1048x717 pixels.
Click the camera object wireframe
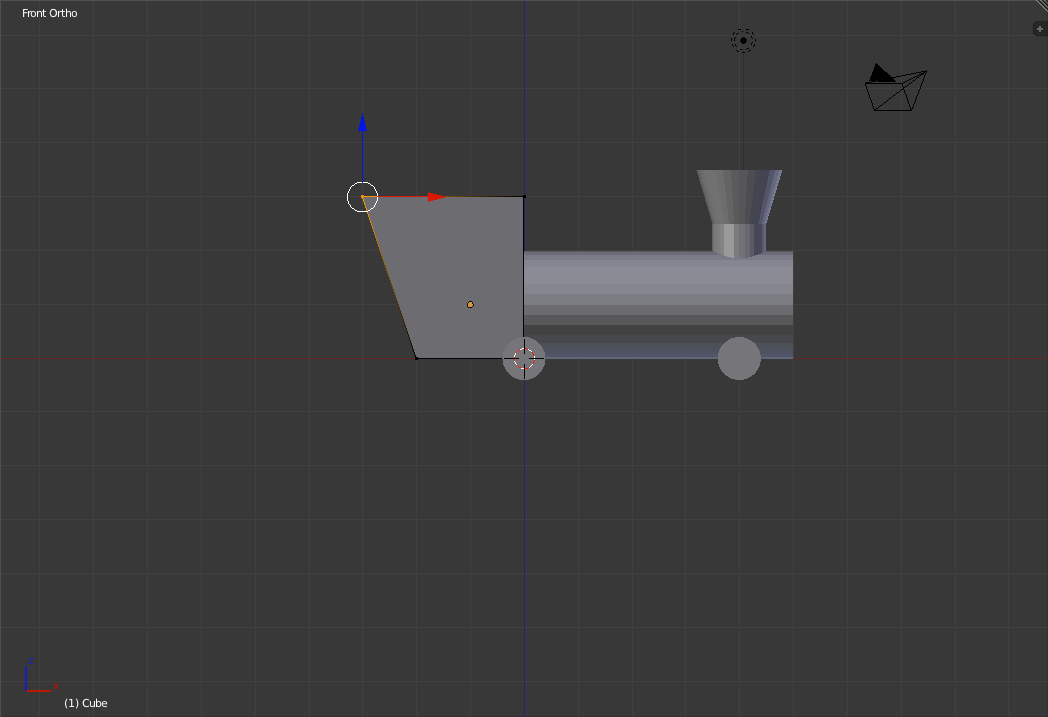(896, 88)
